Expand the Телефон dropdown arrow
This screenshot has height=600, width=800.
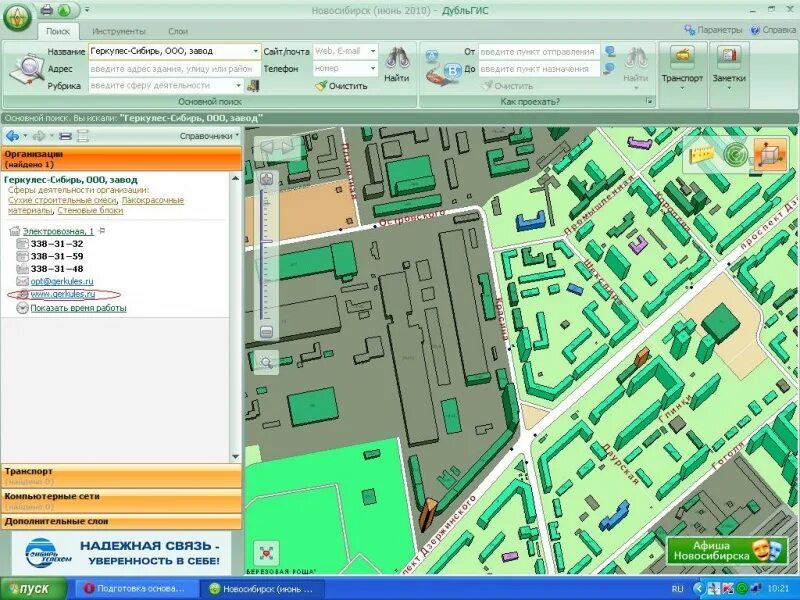click(x=373, y=68)
